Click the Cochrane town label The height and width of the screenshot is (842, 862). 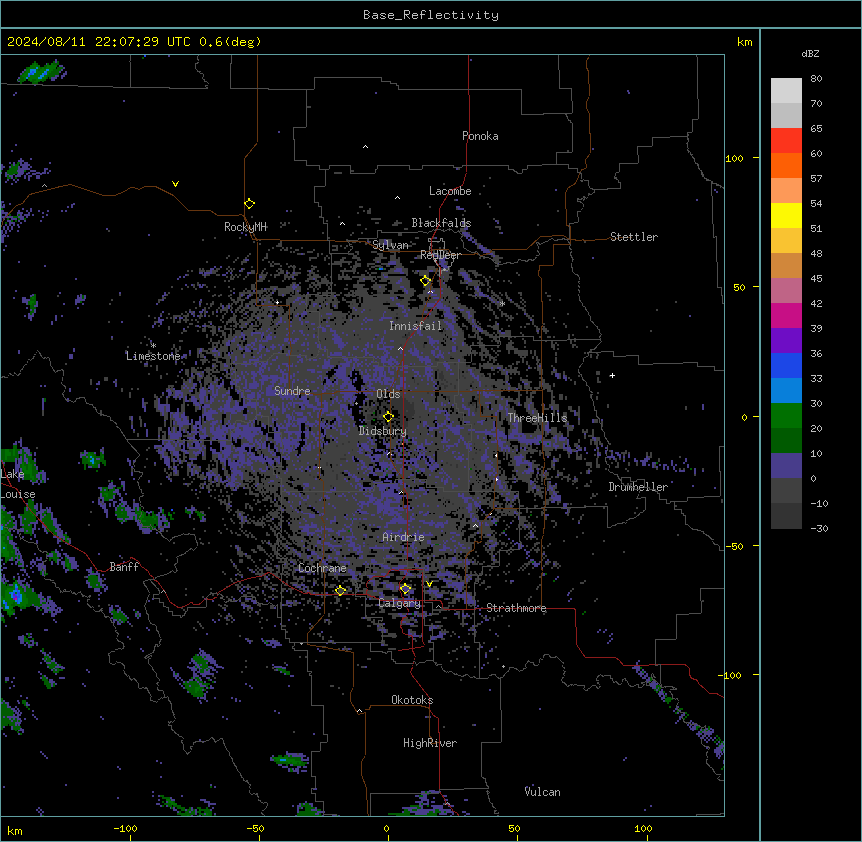coord(322,568)
